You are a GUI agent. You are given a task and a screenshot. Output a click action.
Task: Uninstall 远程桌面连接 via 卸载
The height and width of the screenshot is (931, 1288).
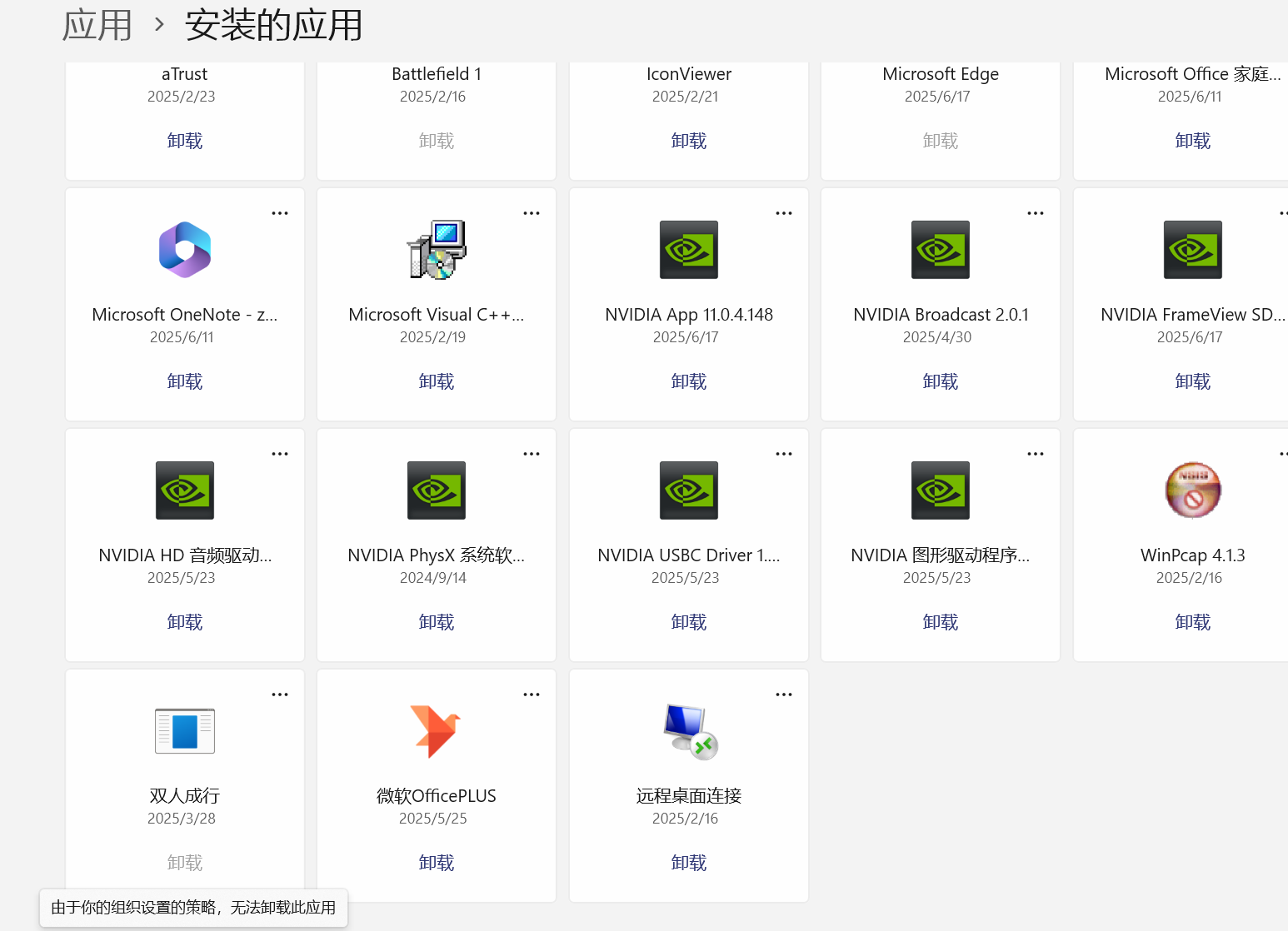click(x=689, y=863)
